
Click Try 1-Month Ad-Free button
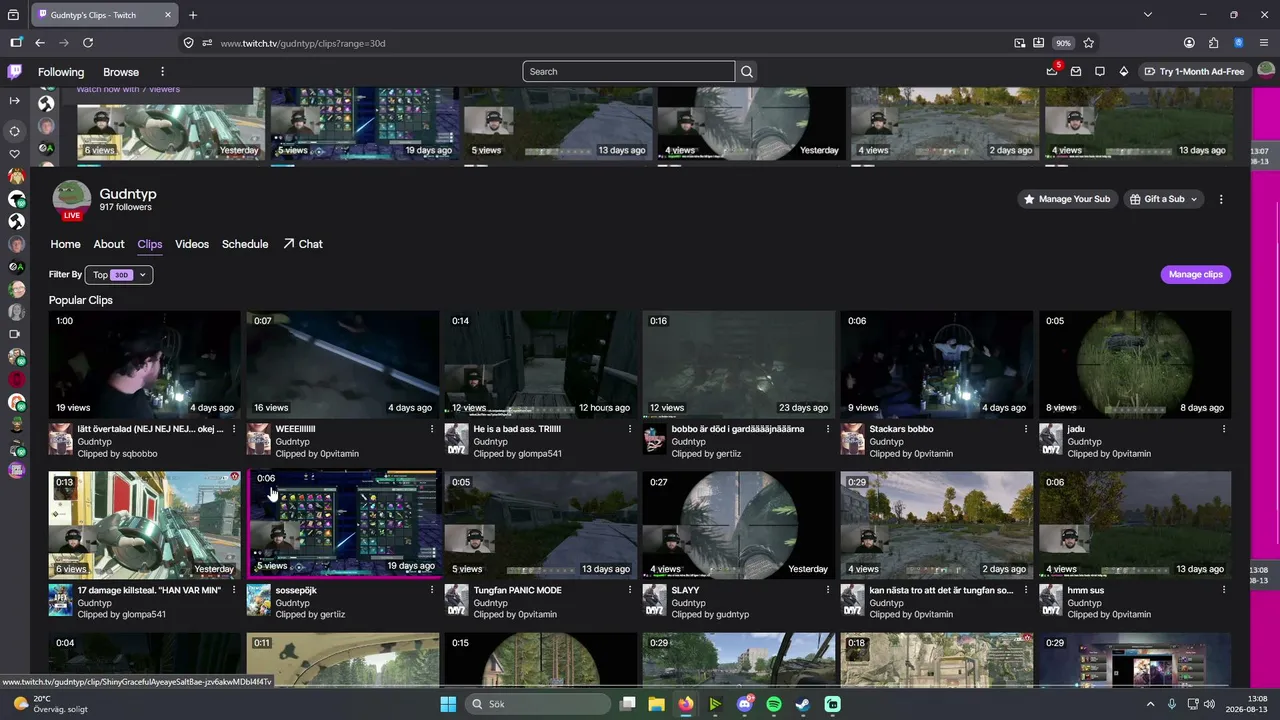(x=1194, y=72)
